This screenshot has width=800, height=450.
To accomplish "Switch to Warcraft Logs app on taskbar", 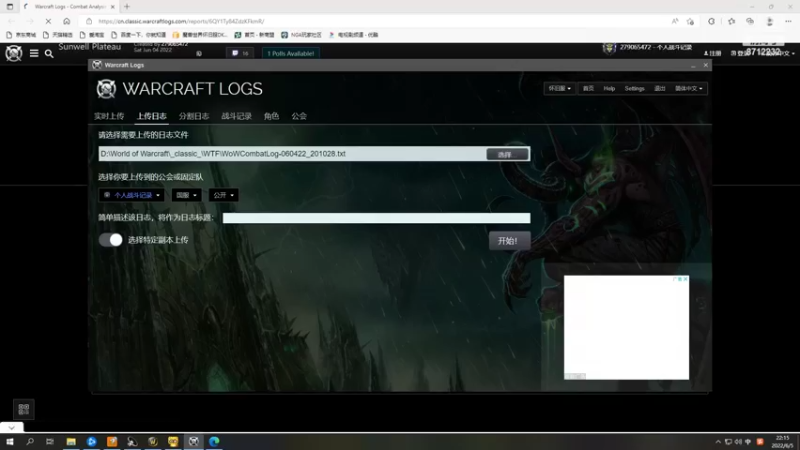I will click(193, 441).
